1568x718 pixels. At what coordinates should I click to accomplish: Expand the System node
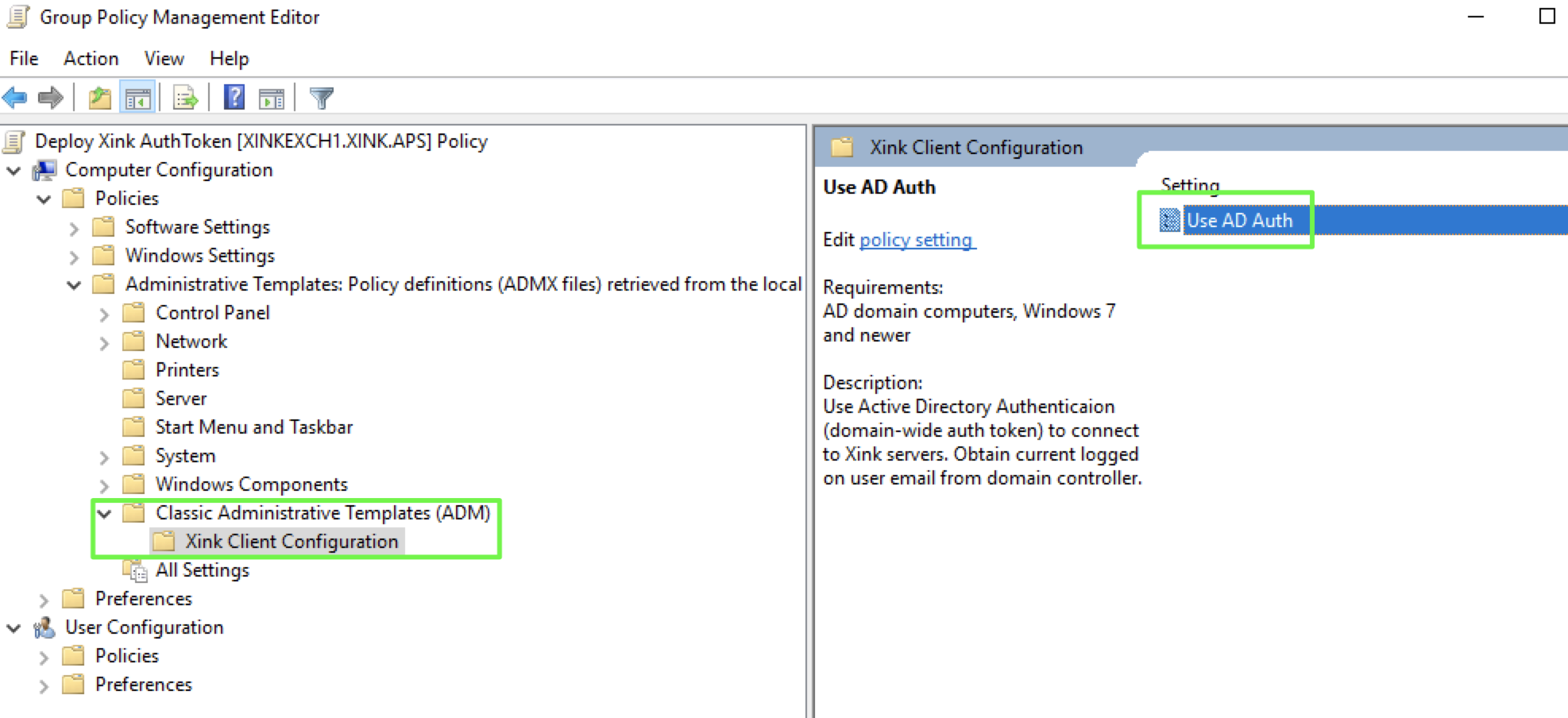(104, 456)
